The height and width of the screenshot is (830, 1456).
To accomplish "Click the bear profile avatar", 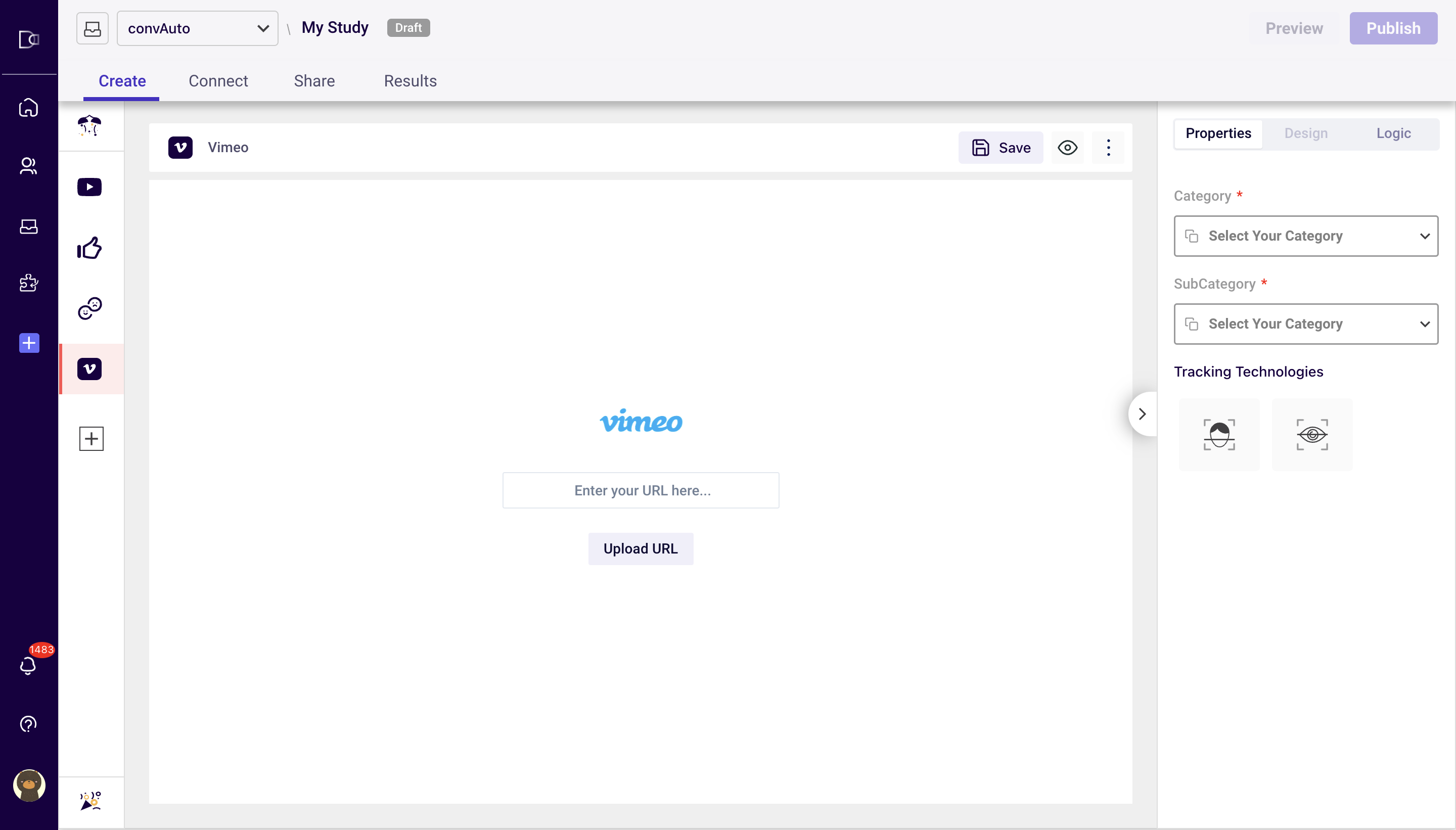I will pyautogui.click(x=29, y=786).
